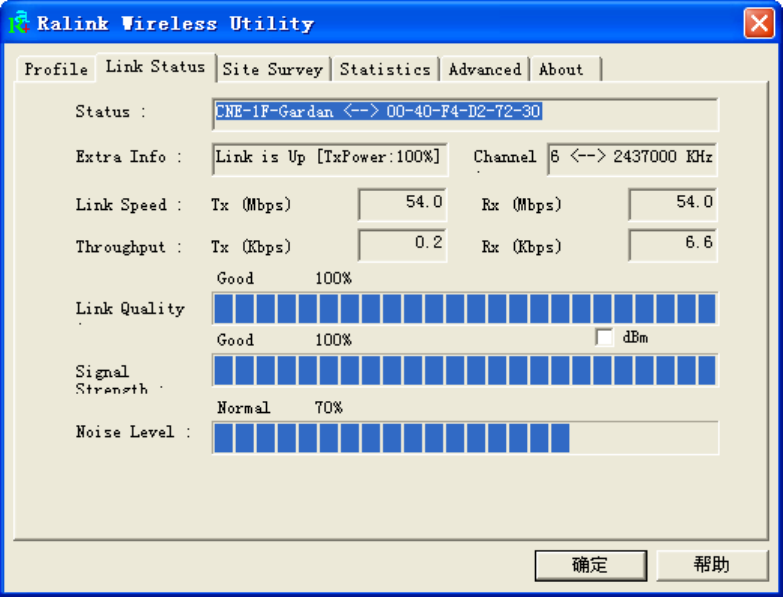Open the Advanced tab
783x597 pixels.
coord(485,69)
